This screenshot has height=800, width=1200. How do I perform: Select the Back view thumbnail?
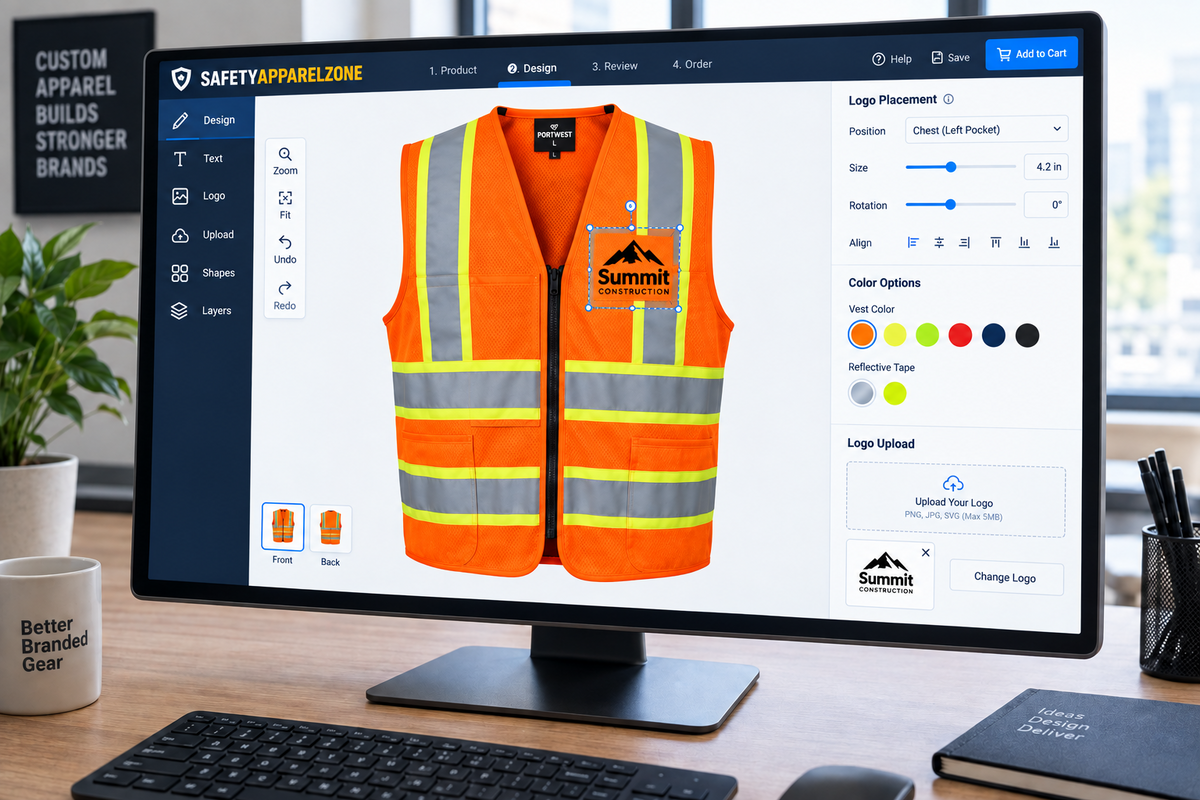click(x=331, y=529)
